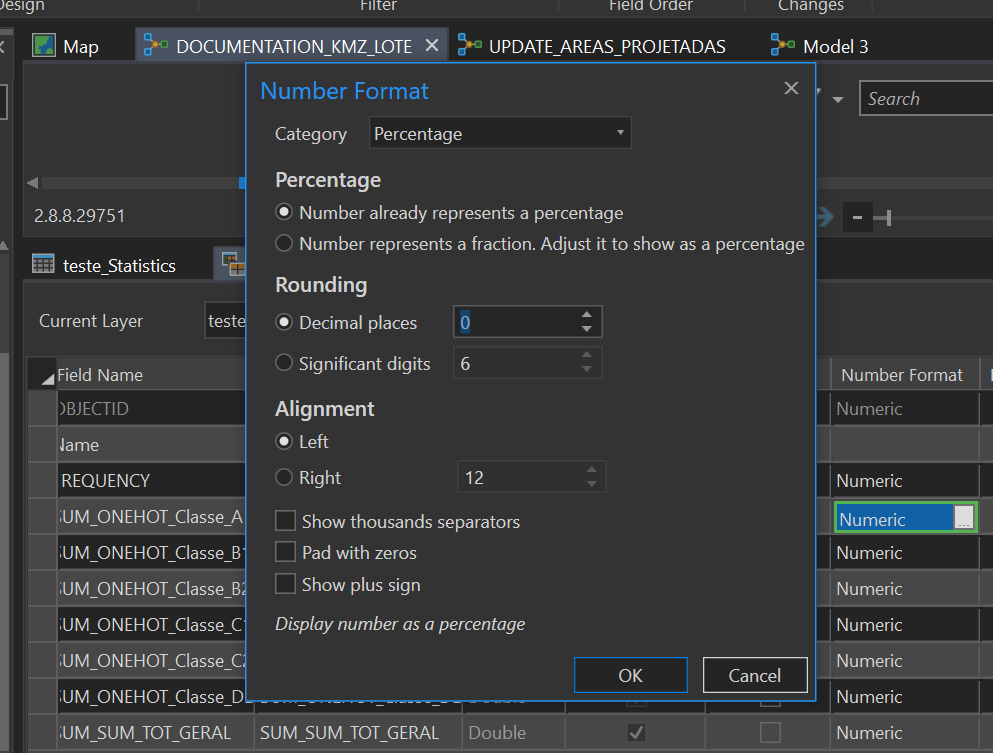Click Numeric cell in FREQUENCY row
Image resolution: width=993 pixels, height=753 pixels.
905,481
